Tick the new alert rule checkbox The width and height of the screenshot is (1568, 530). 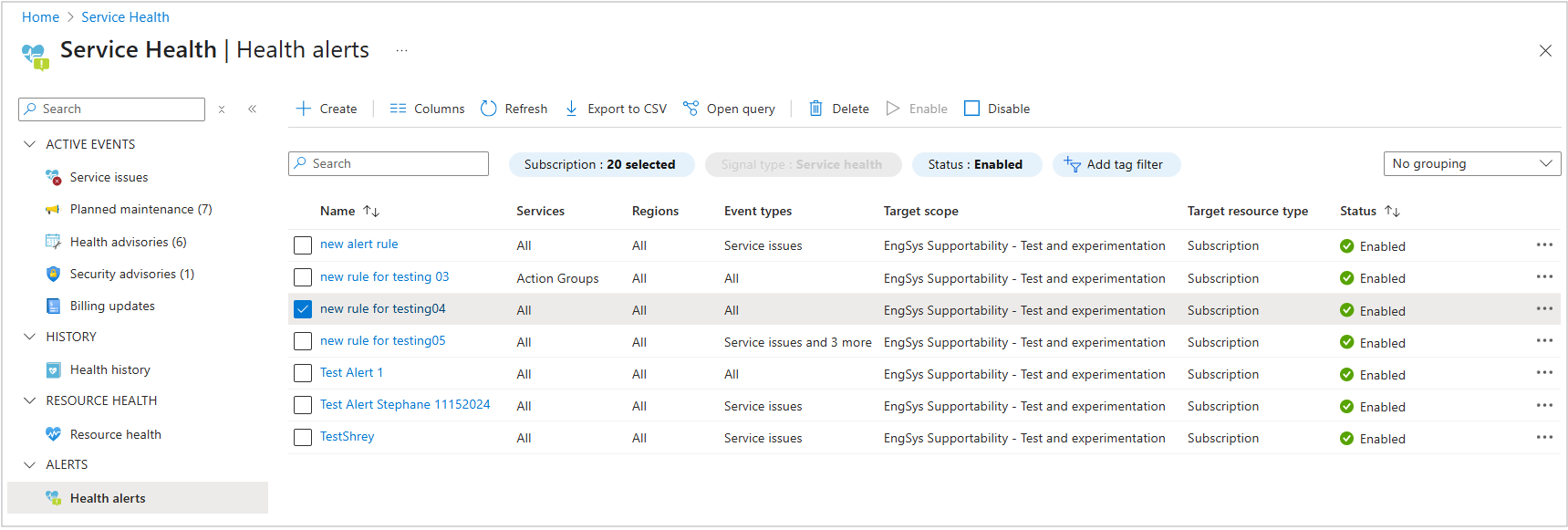pos(303,245)
